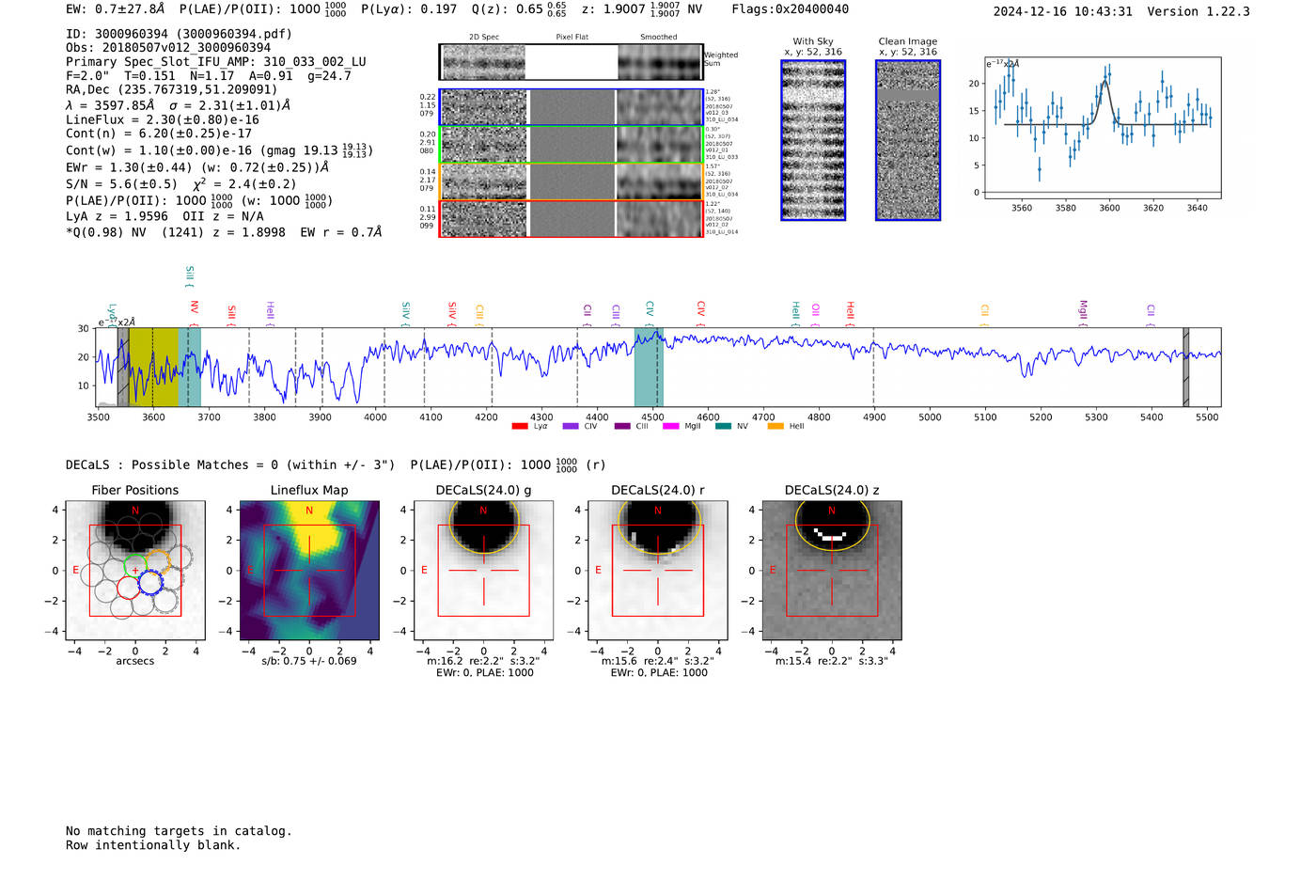The height and width of the screenshot is (896, 1316).
Task: Click the Obs: 20180507v012_3000960394 line
Action: click(168, 48)
